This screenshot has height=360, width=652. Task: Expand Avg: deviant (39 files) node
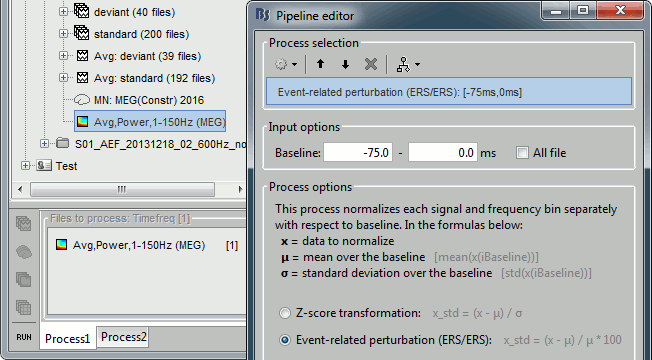click(63, 56)
